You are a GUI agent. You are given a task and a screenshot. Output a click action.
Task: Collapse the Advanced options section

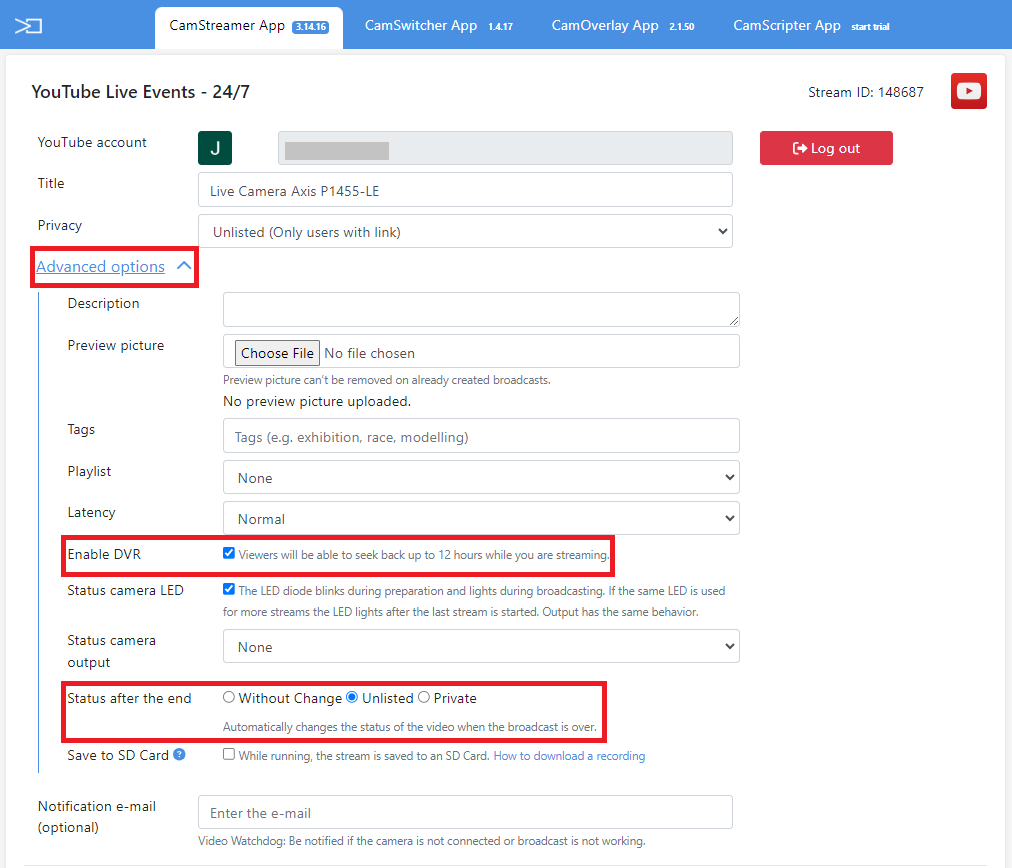114,267
